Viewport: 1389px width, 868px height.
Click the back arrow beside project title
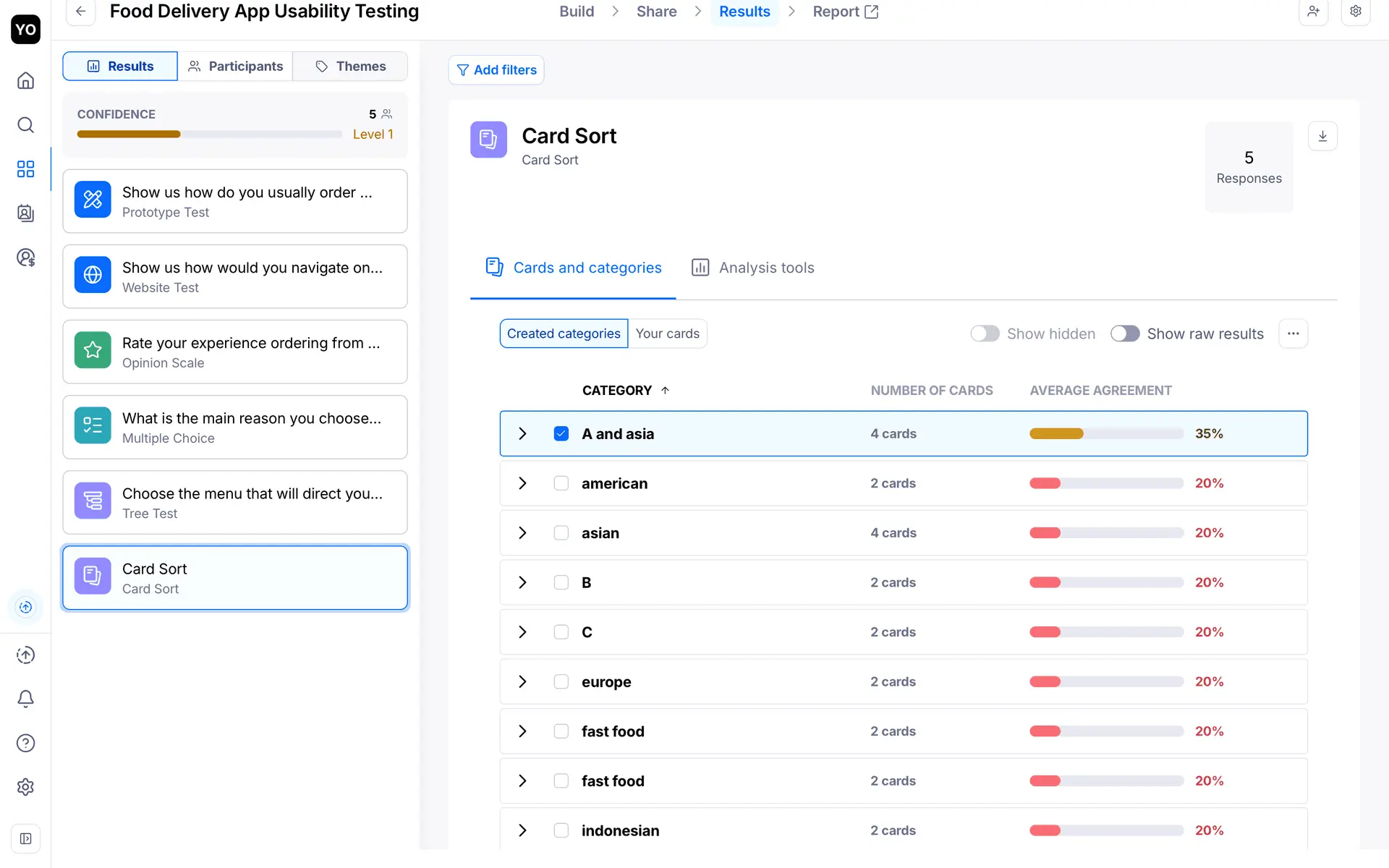pos(81,12)
